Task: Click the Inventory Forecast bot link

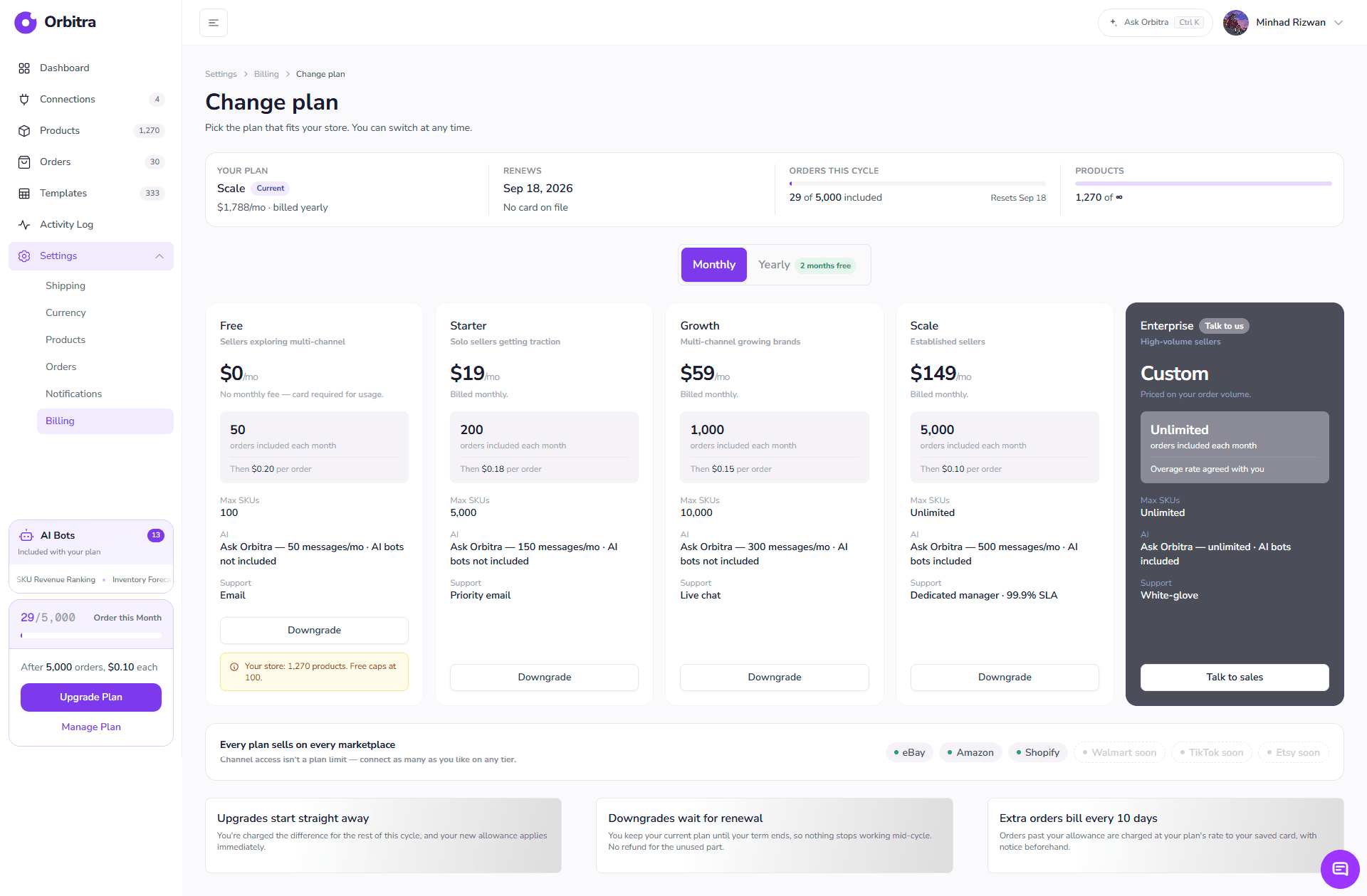Action: [142, 580]
